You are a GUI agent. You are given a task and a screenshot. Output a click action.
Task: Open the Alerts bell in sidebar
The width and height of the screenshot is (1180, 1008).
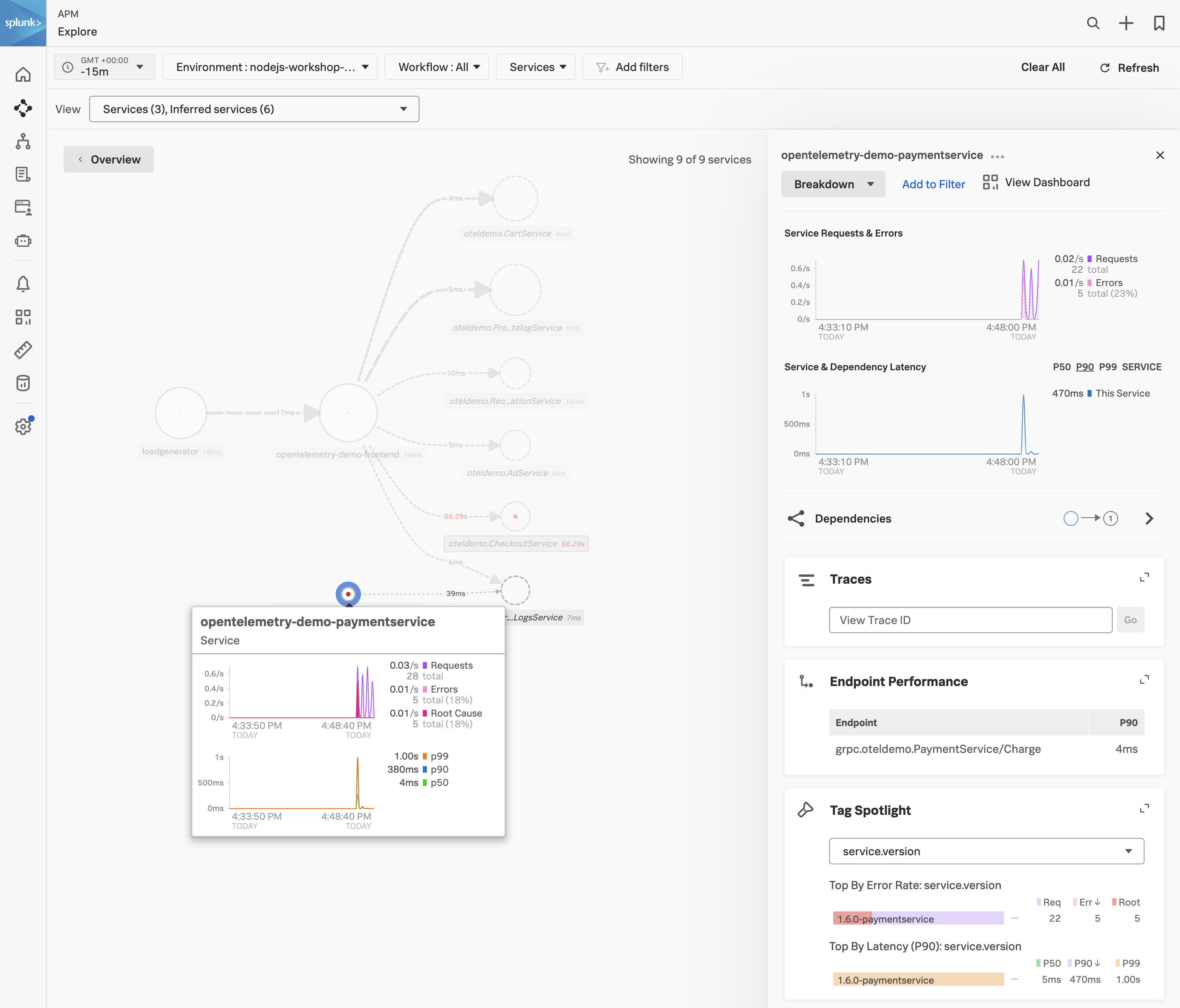click(x=23, y=284)
